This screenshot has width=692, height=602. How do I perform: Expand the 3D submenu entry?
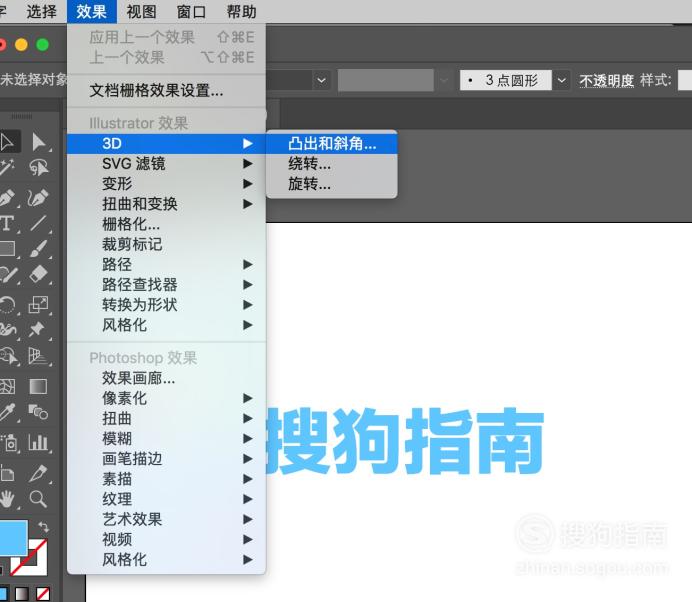(x=166, y=143)
